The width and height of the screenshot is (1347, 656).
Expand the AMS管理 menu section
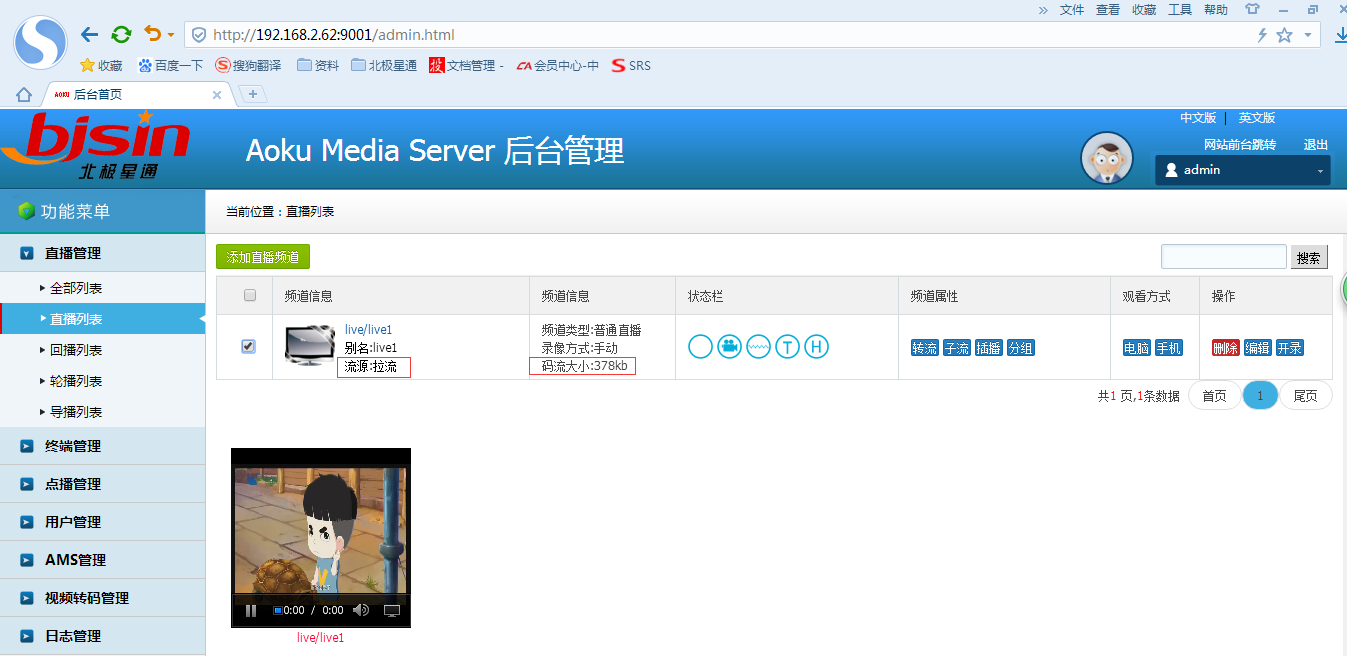(x=102, y=560)
